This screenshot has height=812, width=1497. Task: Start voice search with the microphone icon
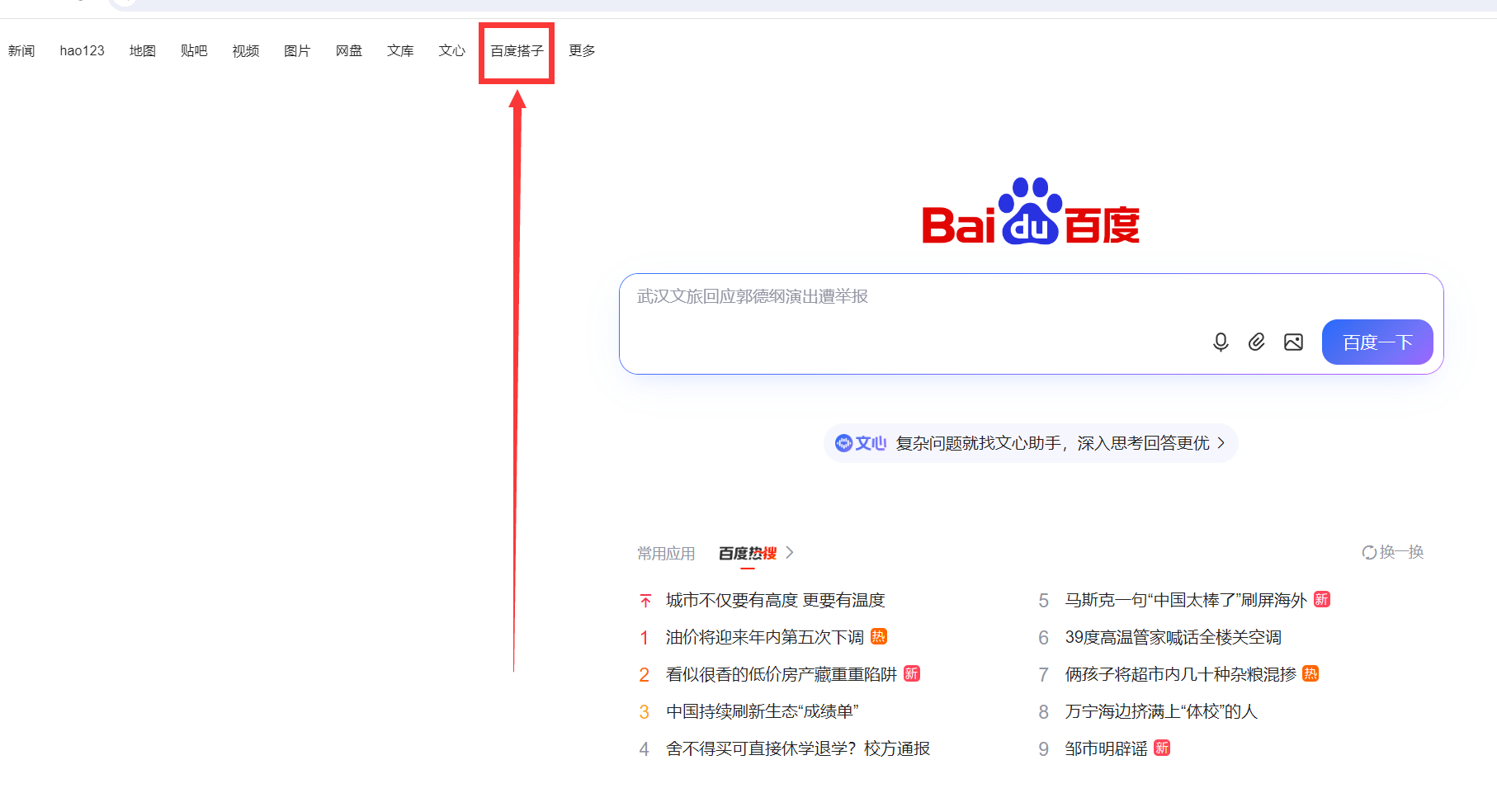pos(1221,342)
